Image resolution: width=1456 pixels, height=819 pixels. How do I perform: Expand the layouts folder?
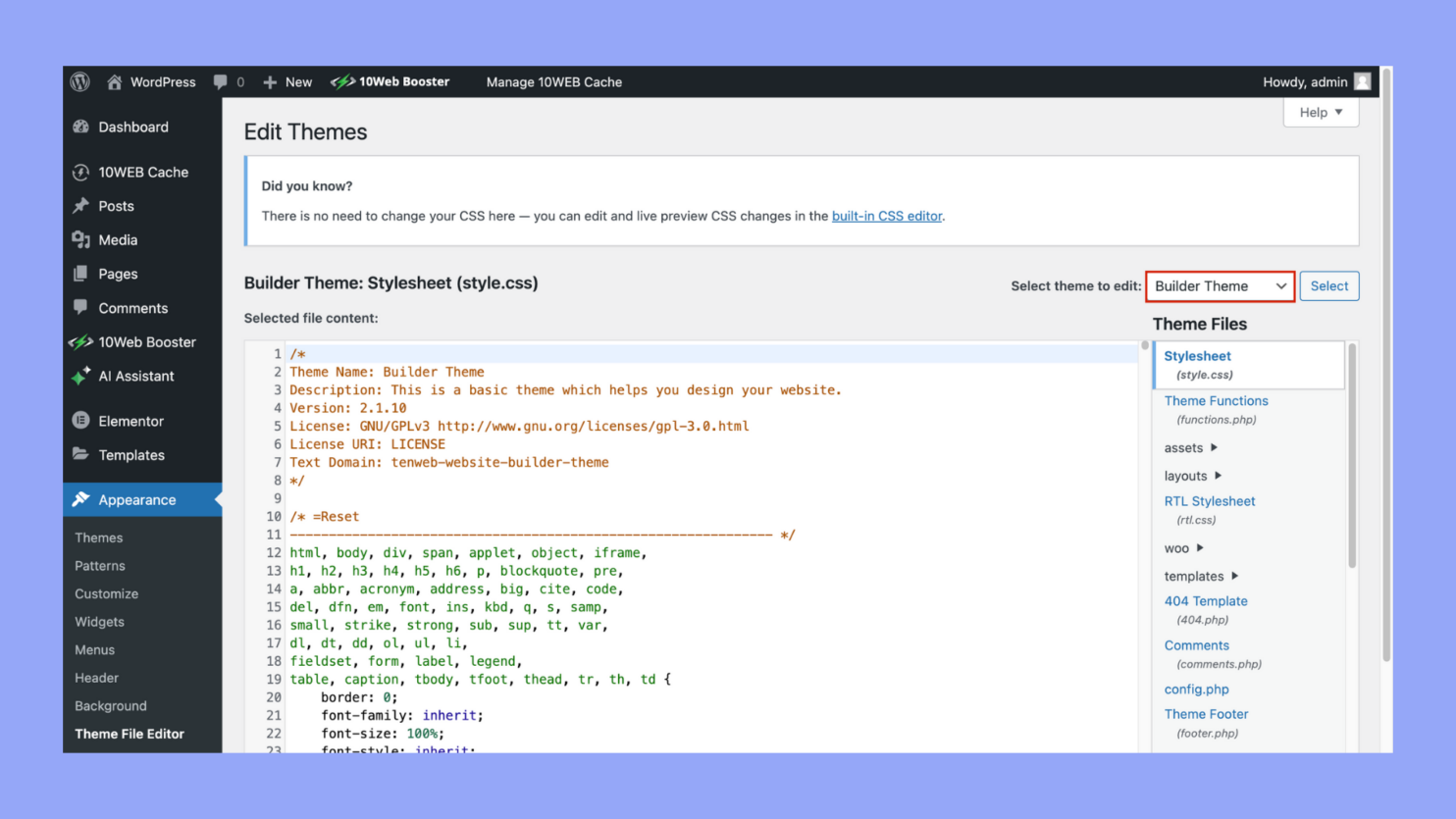(x=1192, y=476)
